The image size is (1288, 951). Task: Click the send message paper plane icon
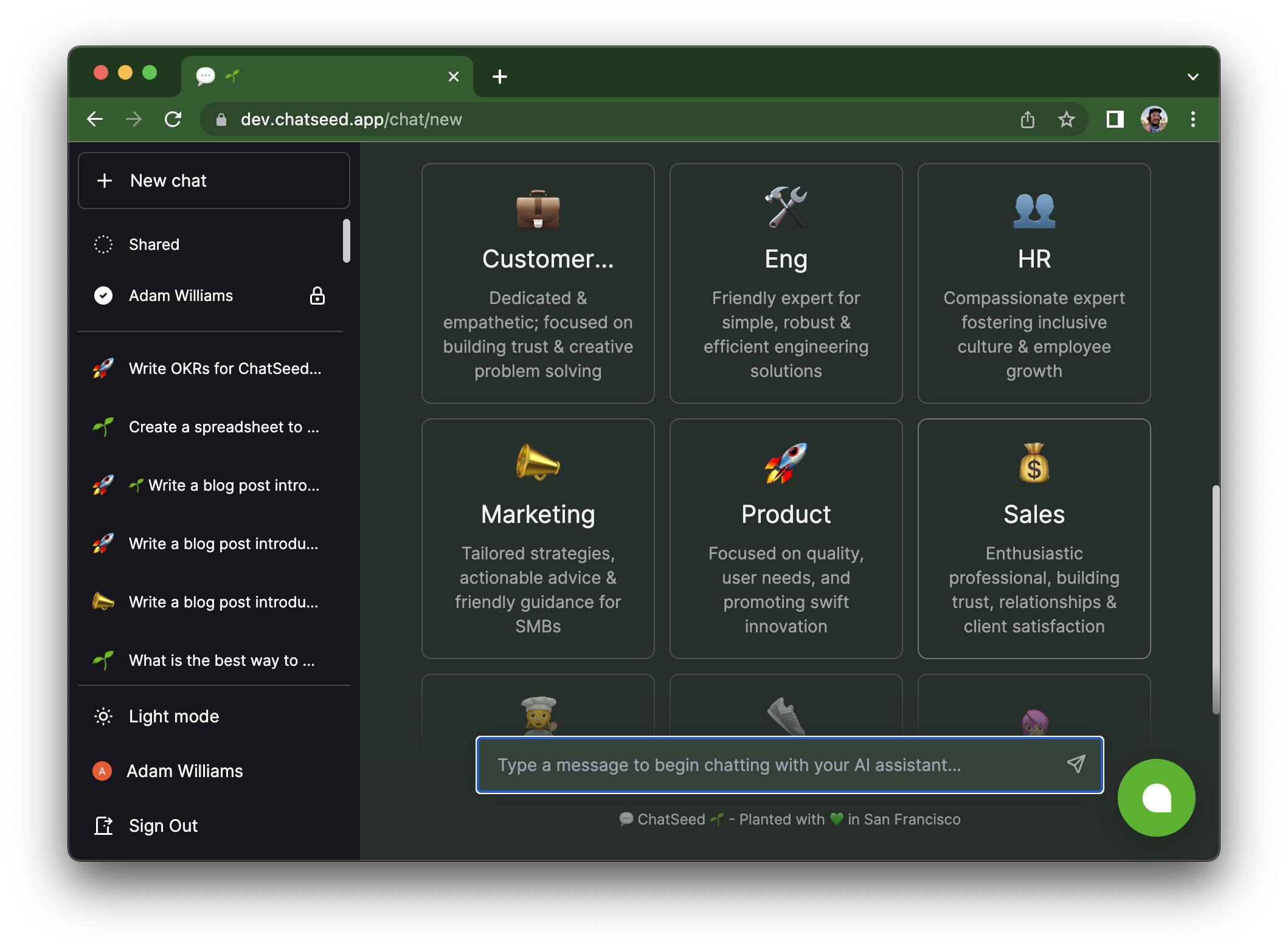(1076, 764)
